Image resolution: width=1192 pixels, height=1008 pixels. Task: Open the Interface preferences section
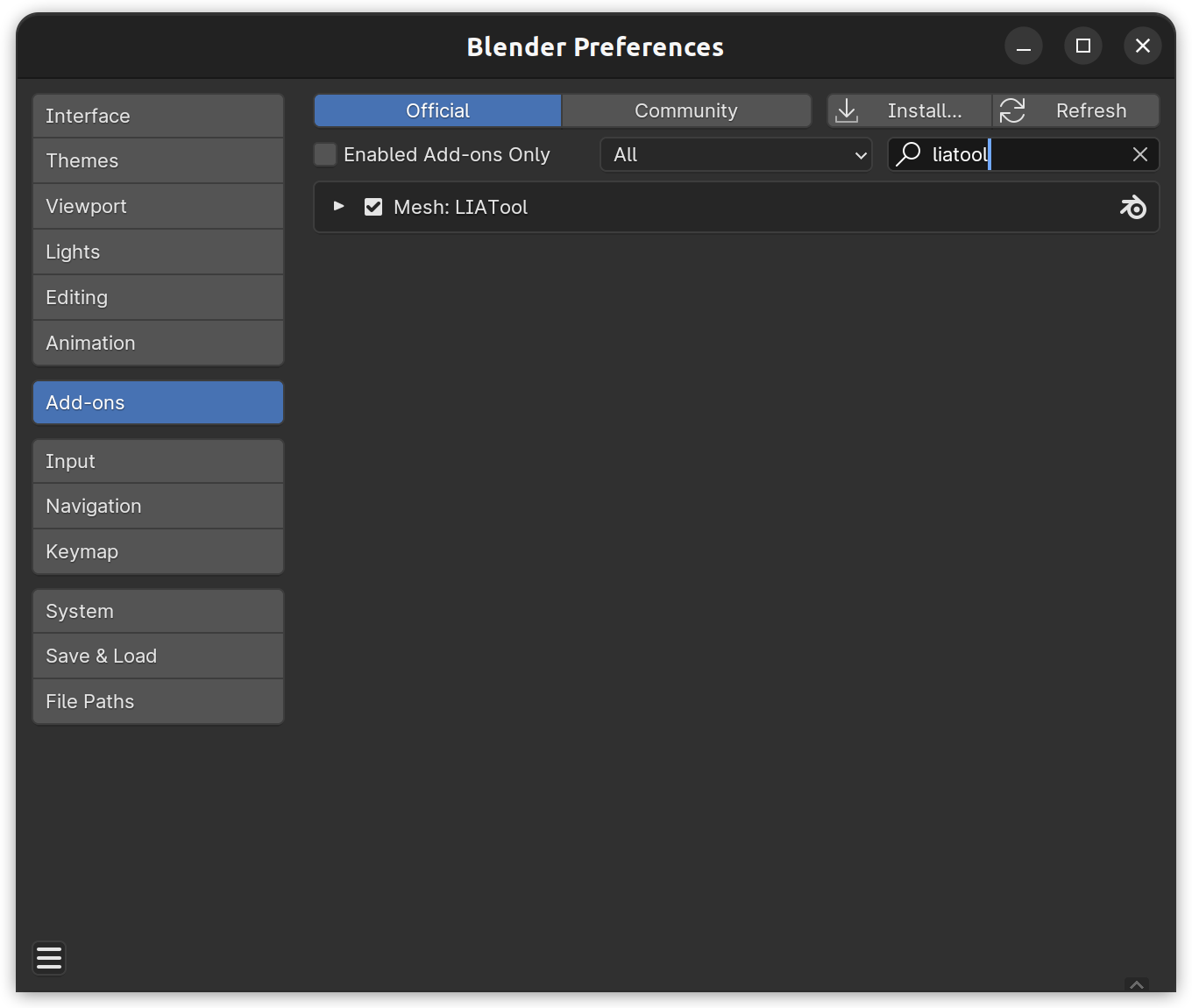coord(158,116)
